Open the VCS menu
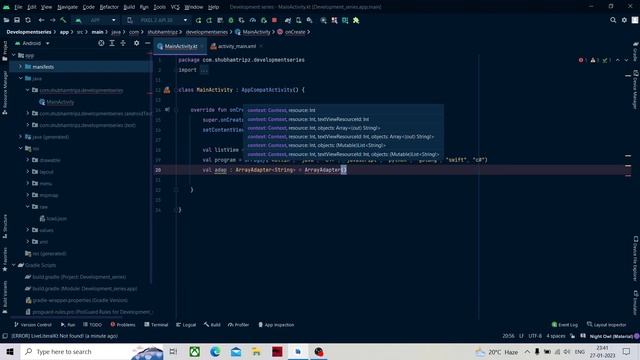This screenshot has height=360, width=640. pos(175,7)
